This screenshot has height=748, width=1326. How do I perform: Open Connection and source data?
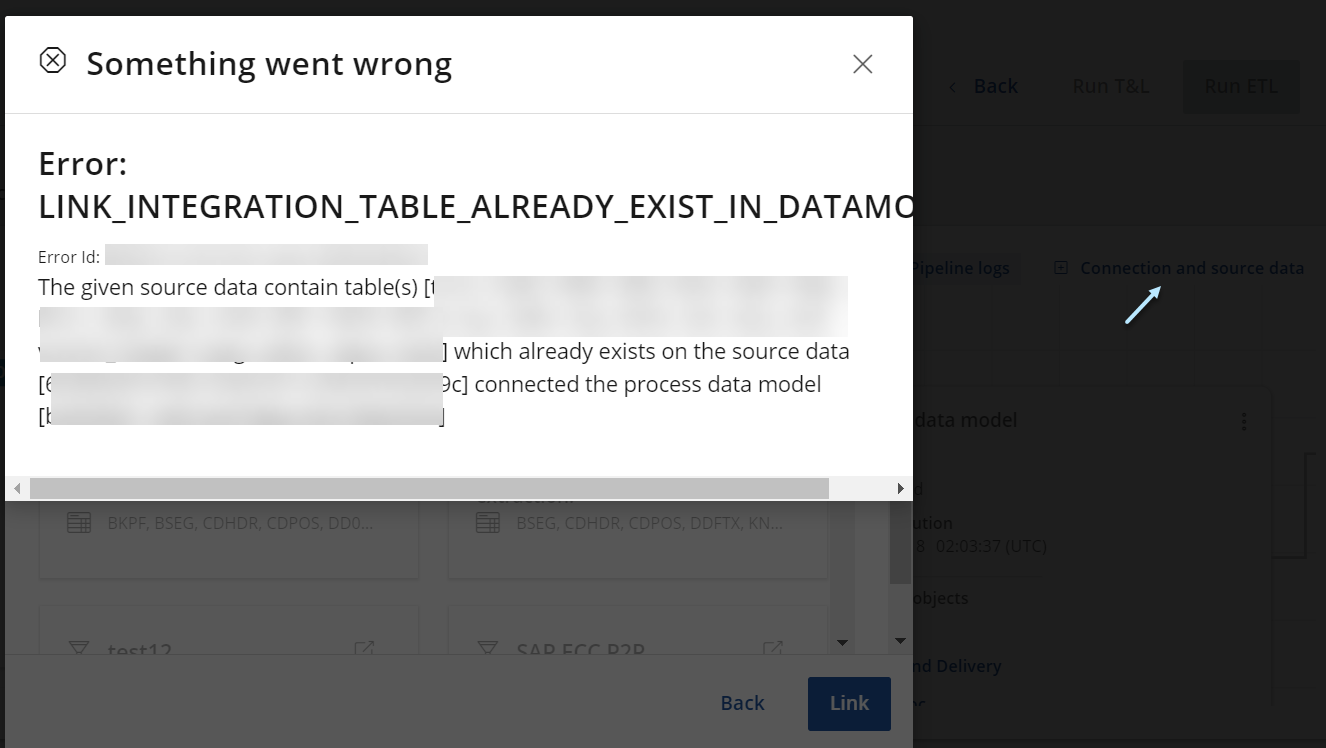[x=1192, y=268]
